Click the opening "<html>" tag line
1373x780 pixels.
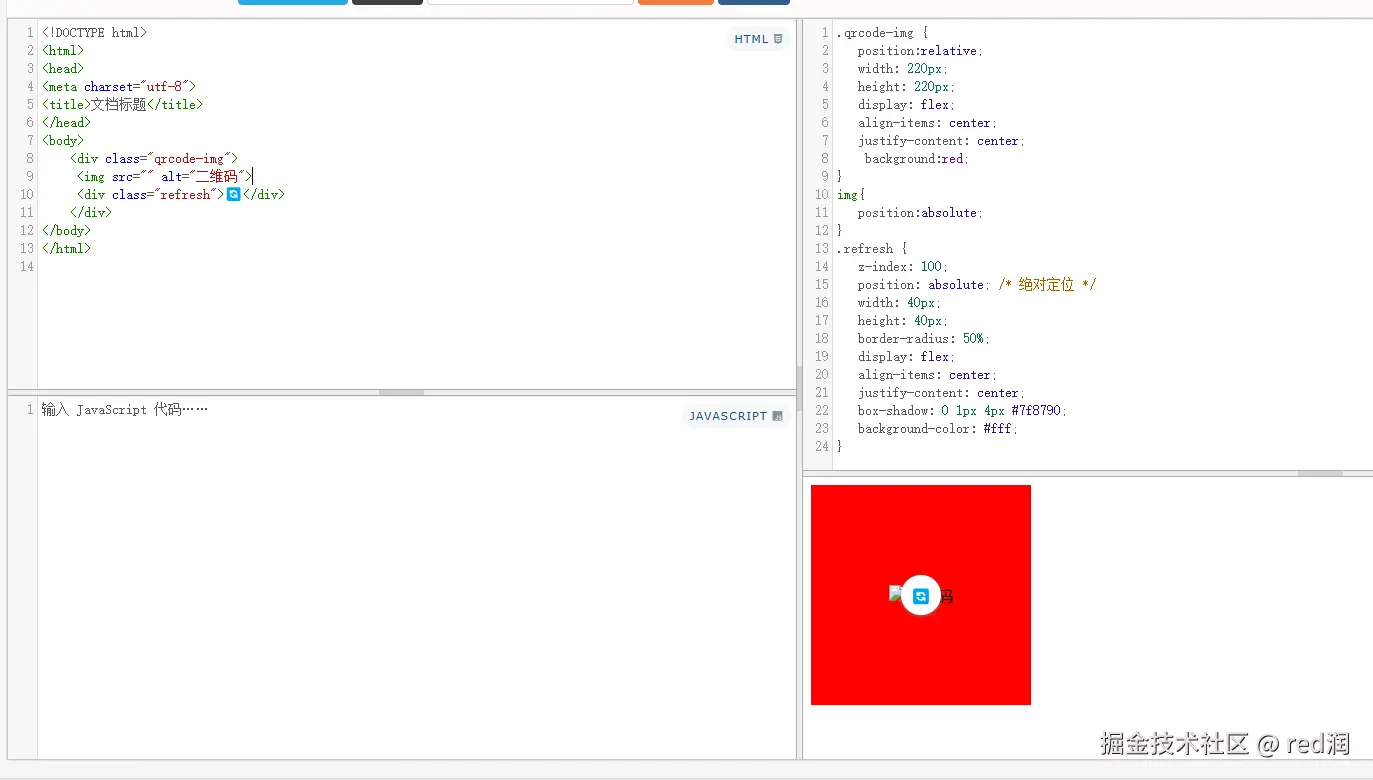tap(63, 50)
